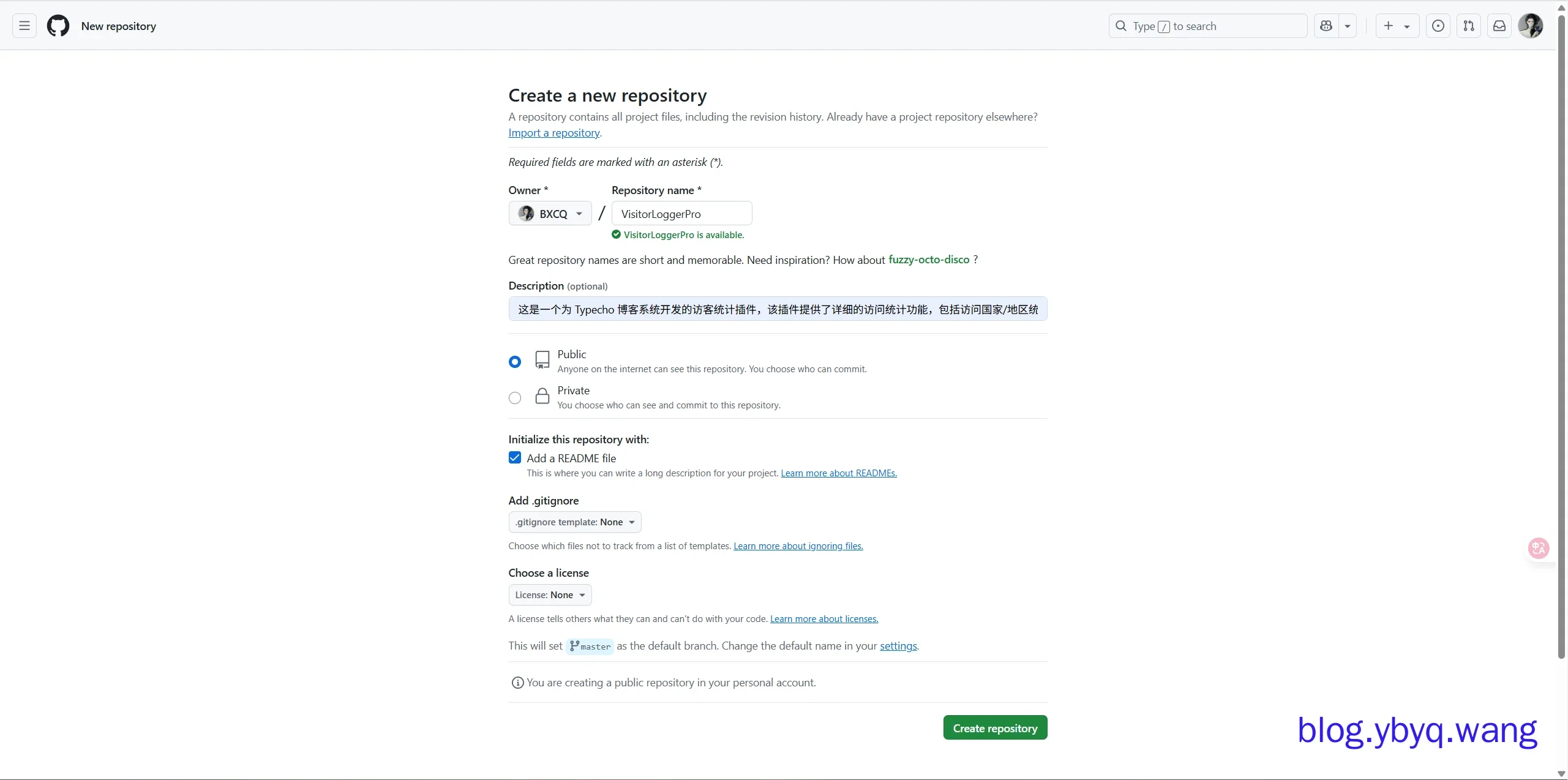Uncheck the Add a README file checkbox

coord(515,458)
